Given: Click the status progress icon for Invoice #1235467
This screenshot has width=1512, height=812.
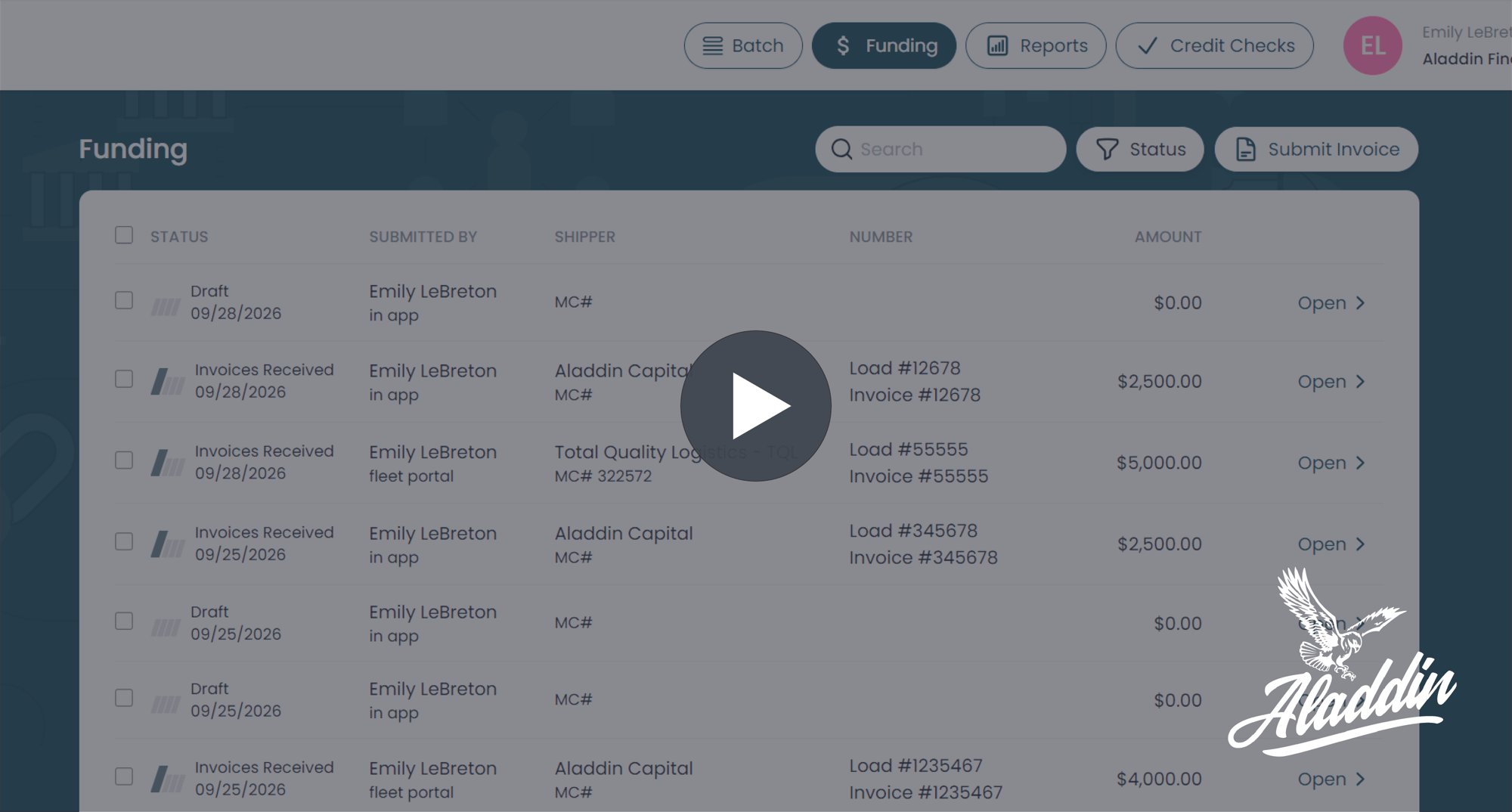Looking at the screenshot, I should [168, 779].
